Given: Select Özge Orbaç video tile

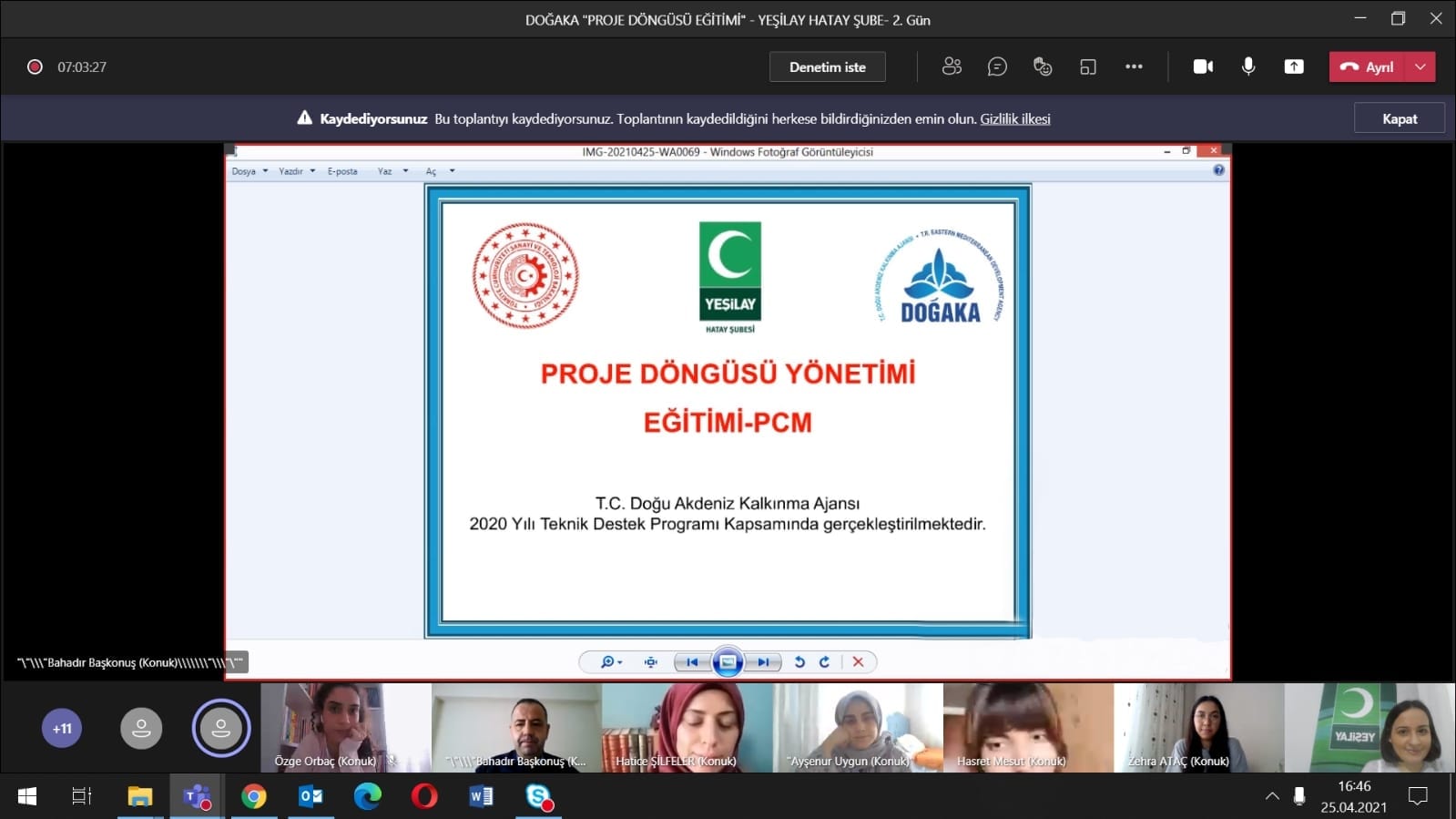Looking at the screenshot, I should pyautogui.click(x=345, y=727).
